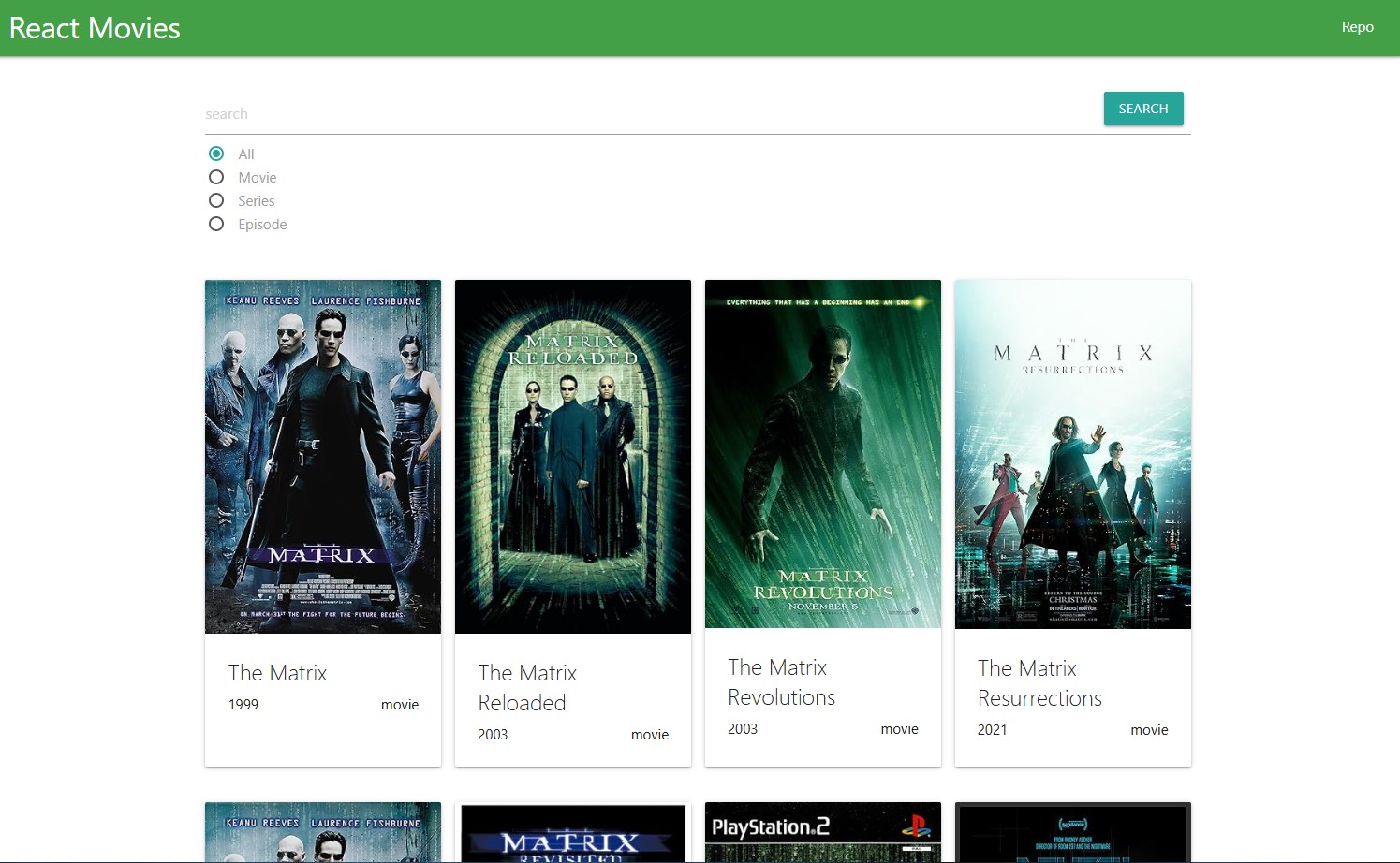Click the year "2003" on the Matrix Revolutions card
This screenshot has width=1400, height=863.
(x=743, y=729)
